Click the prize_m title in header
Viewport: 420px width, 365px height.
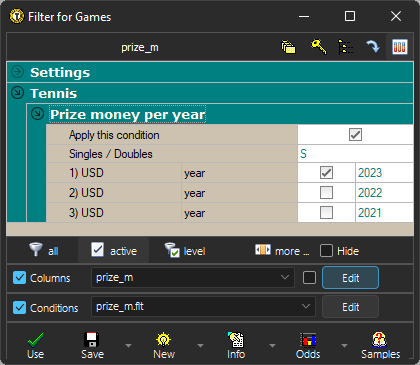(x=140, y=48)
